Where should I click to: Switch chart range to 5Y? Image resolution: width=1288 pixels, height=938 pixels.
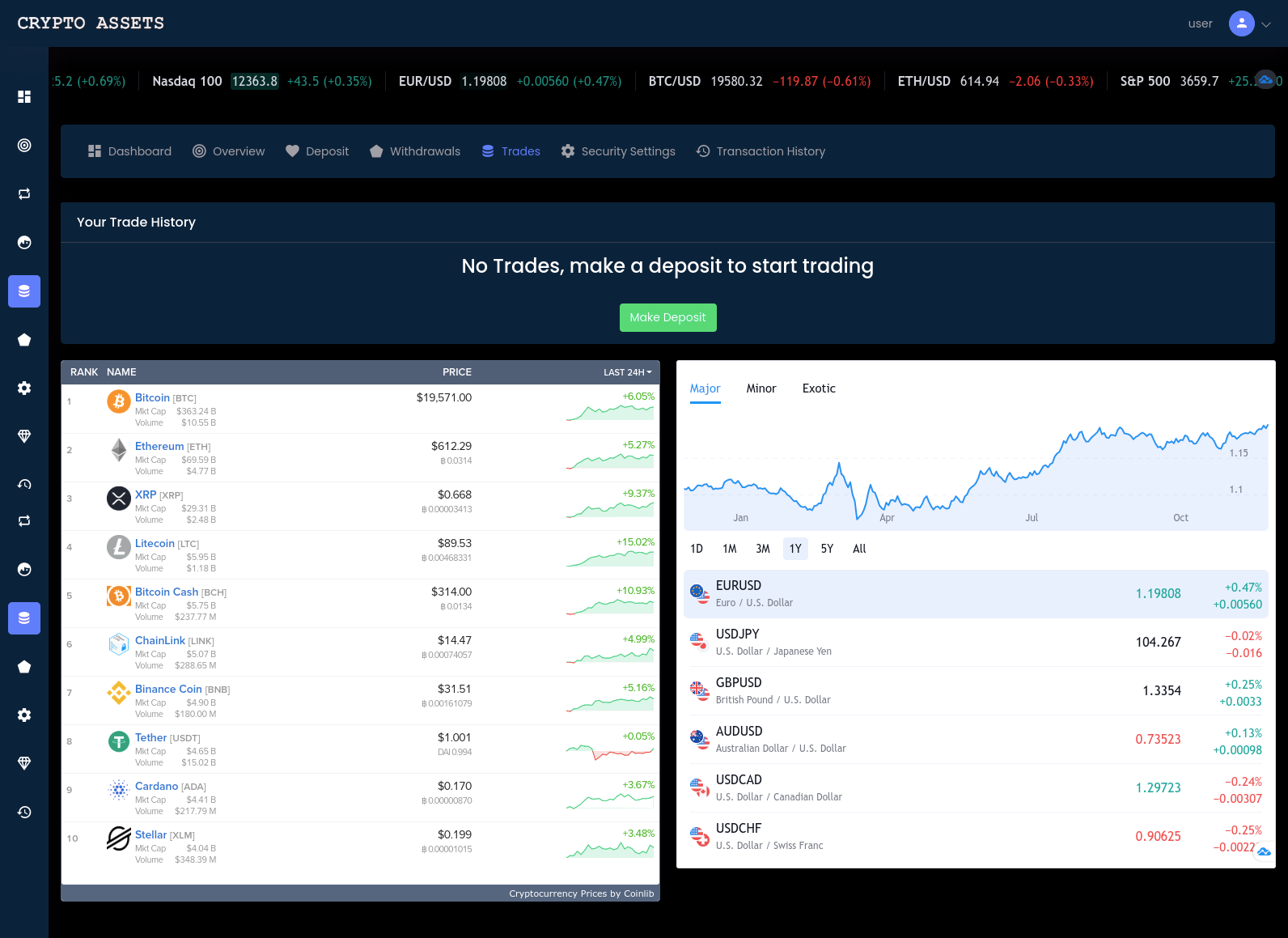click(x=827, y=549)
